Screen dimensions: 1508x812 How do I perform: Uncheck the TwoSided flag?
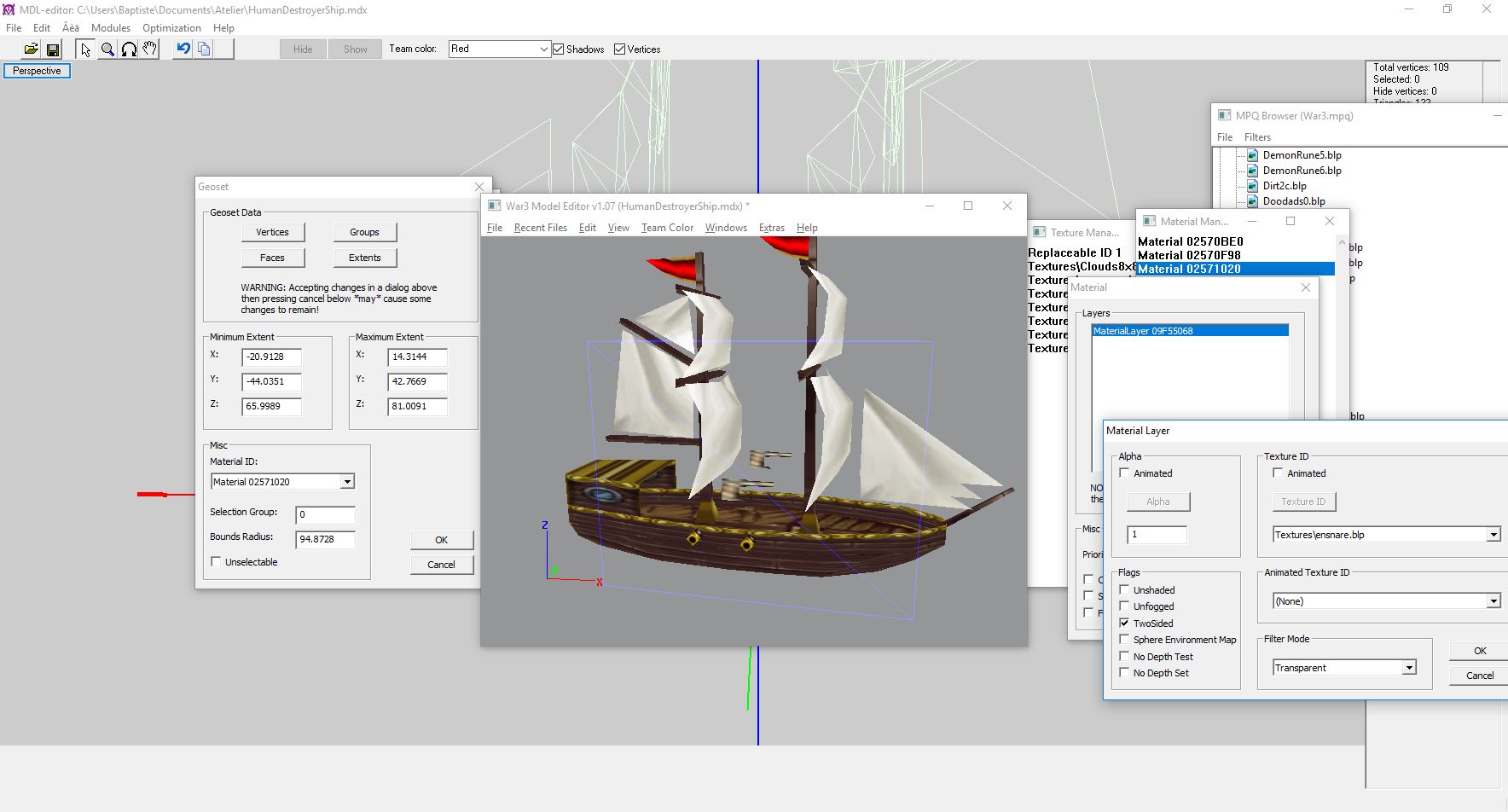(x=1124, y=623)
